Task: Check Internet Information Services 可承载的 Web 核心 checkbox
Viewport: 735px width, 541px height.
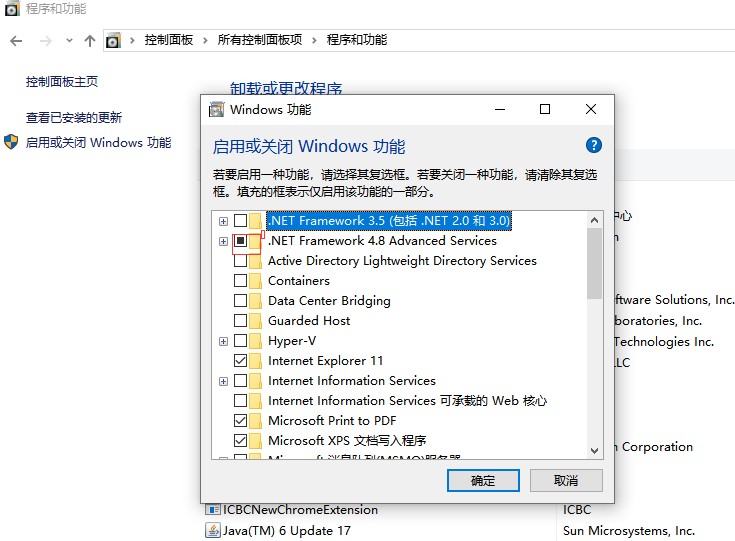Action: tap(240, 400)
